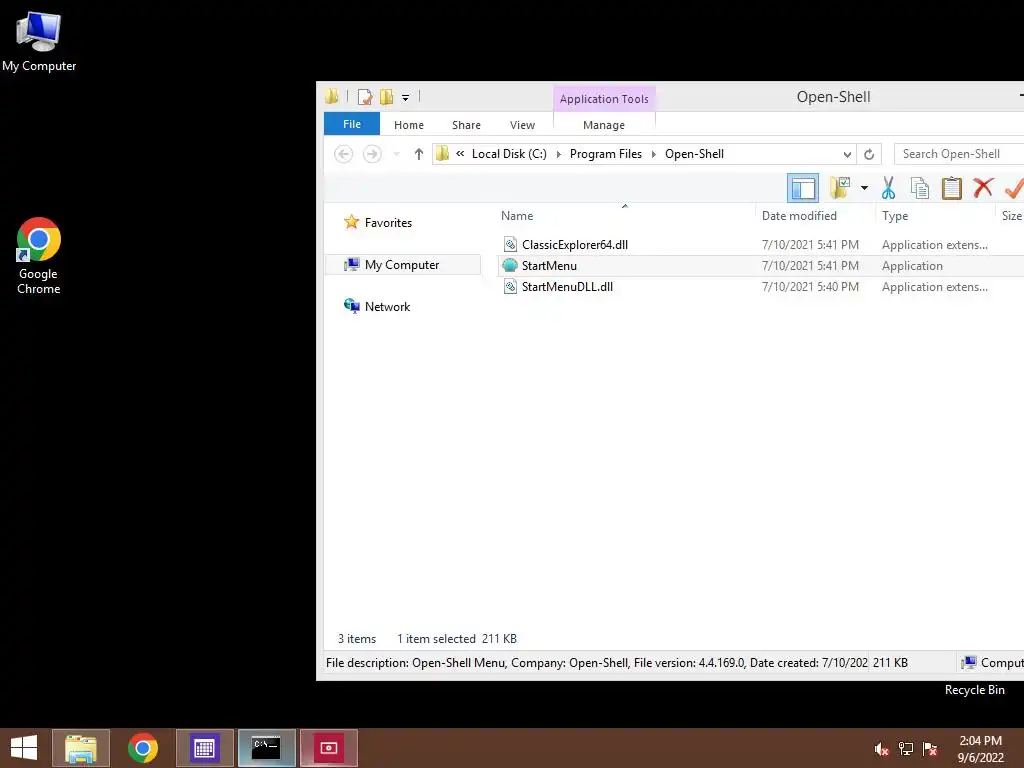Open the Windows Start button
1024x768 pixels.
[24, 748]
